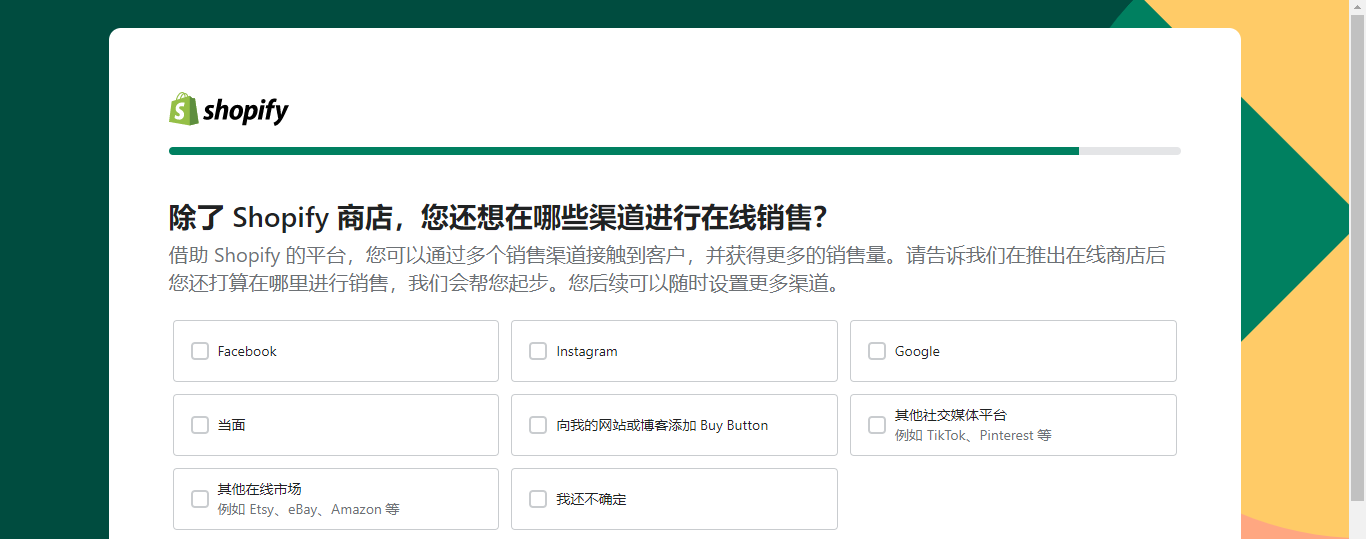This screenshot has width=1366, height=539.
Task: Check the Facebook checkbox
Action: click(200, 351)
